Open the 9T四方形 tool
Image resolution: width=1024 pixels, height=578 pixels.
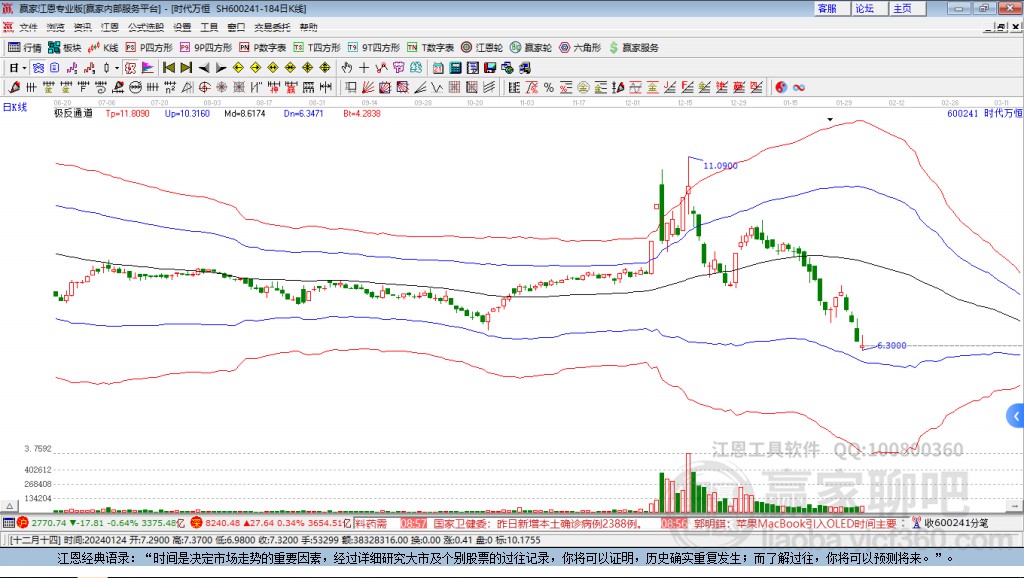374,48
